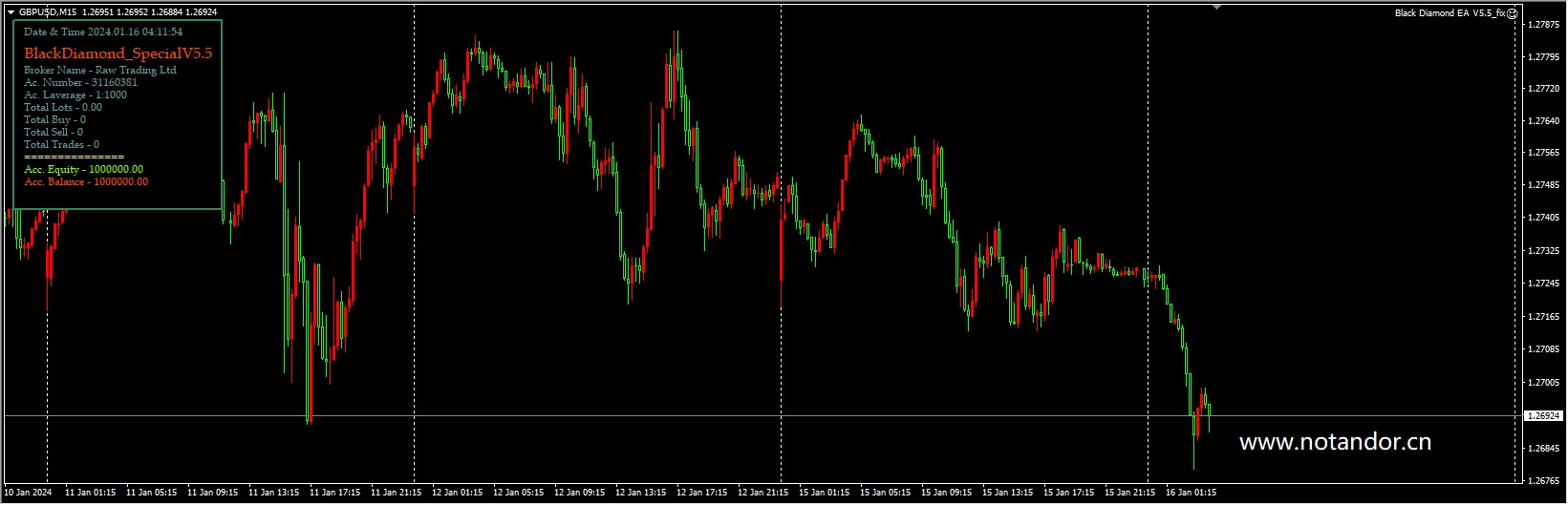The image size is (1568, 505).
Task: Click the Ac. Number - 31160381 line
Action: point(80,82)
